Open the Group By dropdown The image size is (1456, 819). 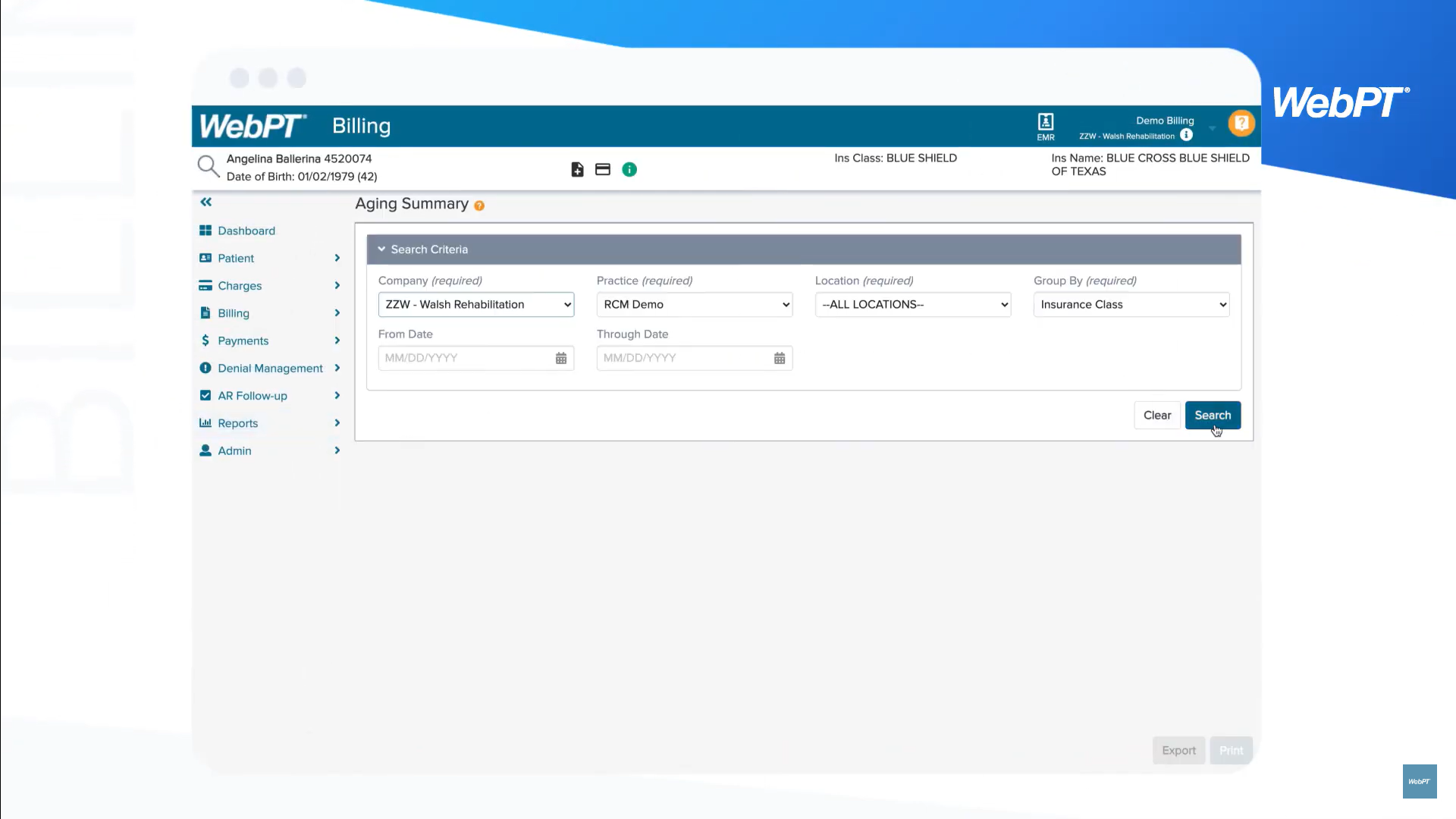(1131, 305)
